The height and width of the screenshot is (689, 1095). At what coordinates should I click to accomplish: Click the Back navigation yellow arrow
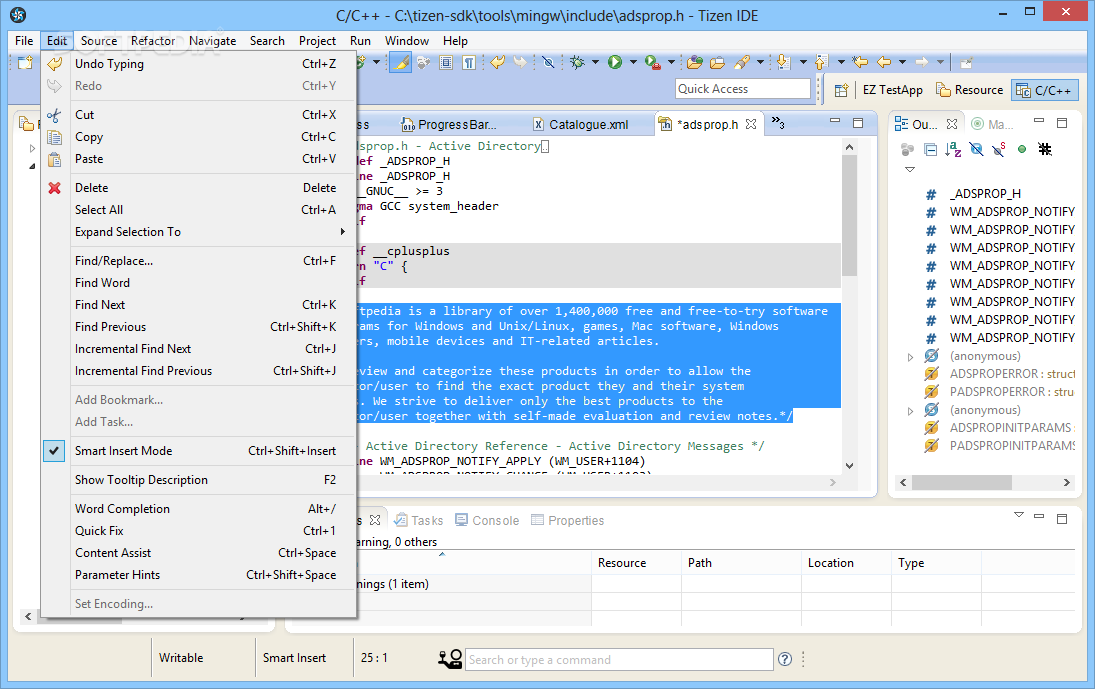(x=884, y=63)
